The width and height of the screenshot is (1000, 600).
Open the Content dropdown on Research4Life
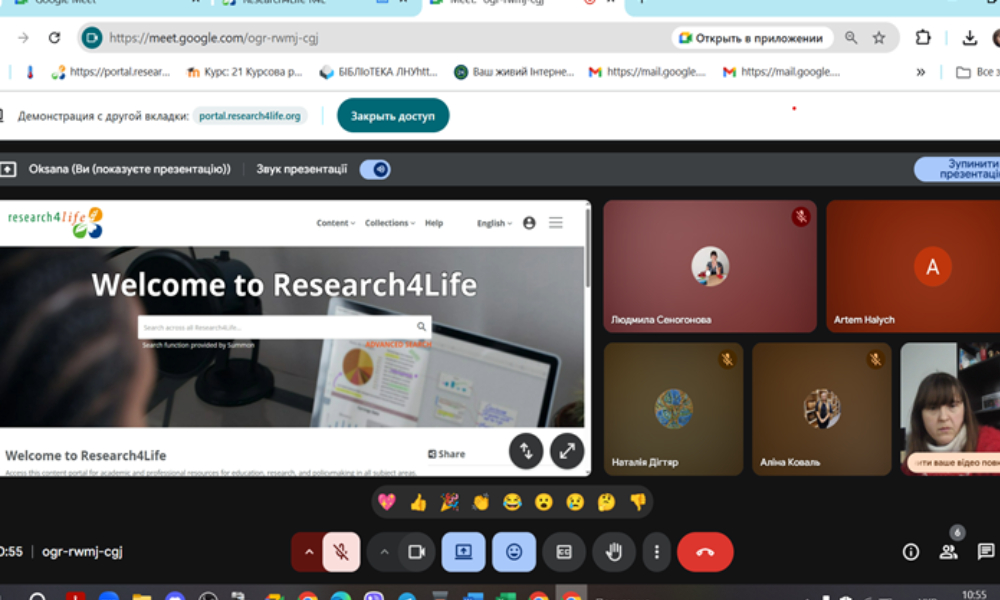[x=335, y=223]
